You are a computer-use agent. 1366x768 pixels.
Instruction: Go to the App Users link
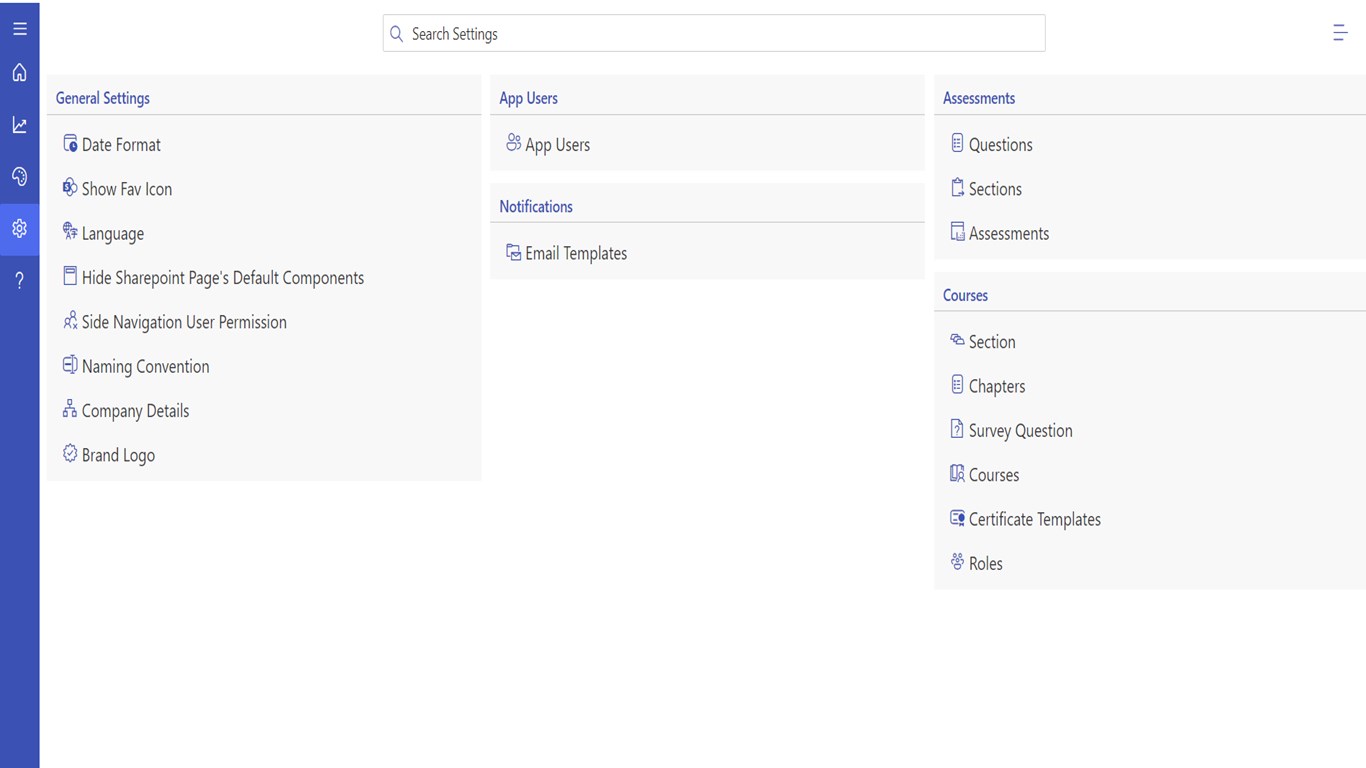[557, 145]
